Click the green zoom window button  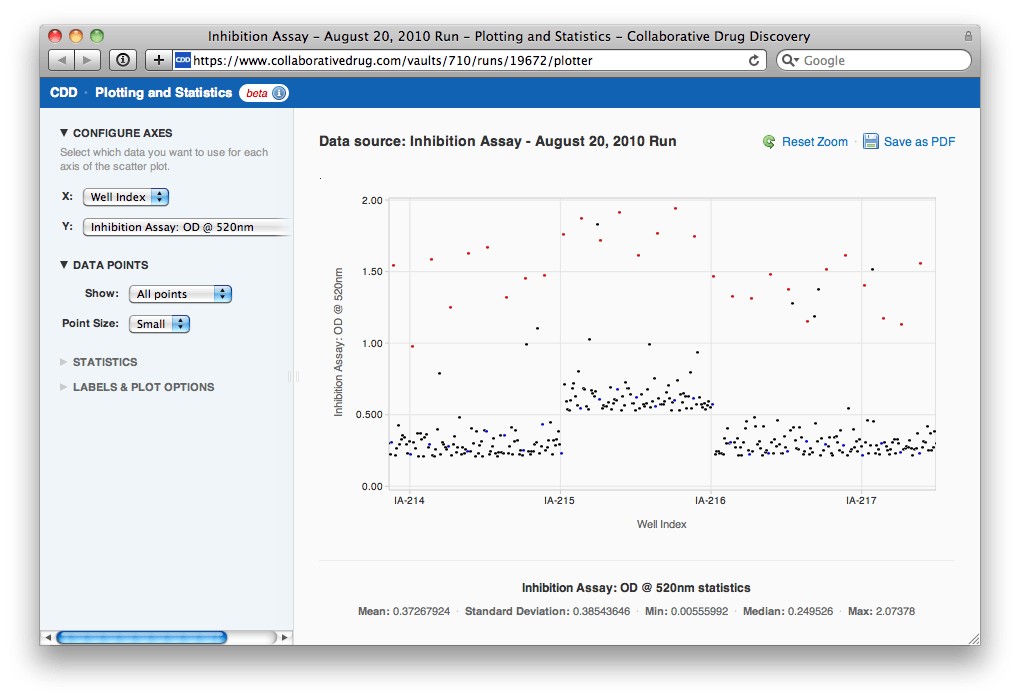pos(97,36)
